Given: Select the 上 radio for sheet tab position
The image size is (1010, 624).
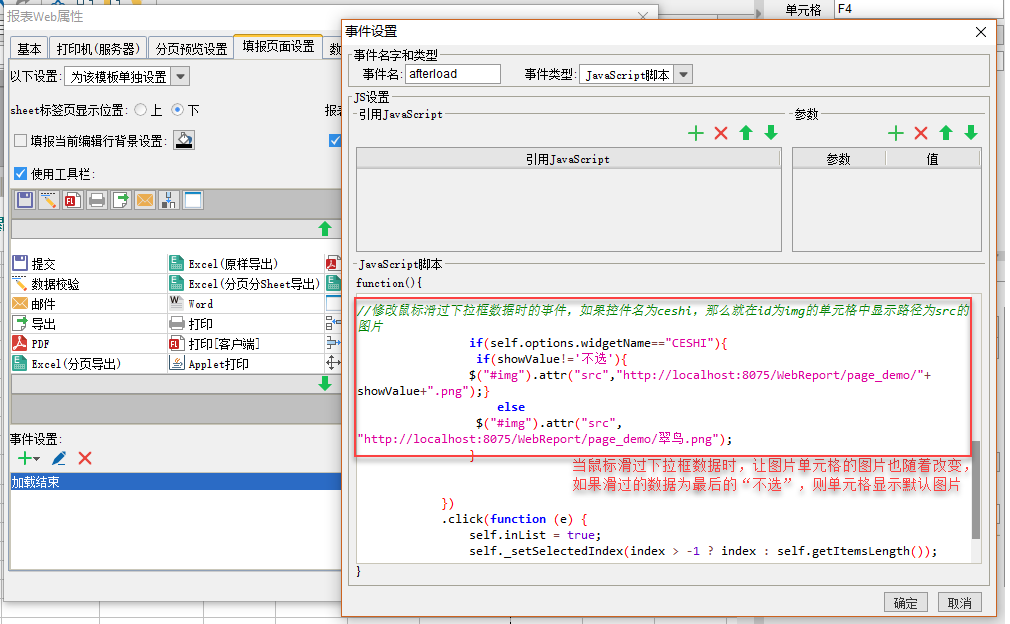Looking at the screenshot, I should coord(141,110).
